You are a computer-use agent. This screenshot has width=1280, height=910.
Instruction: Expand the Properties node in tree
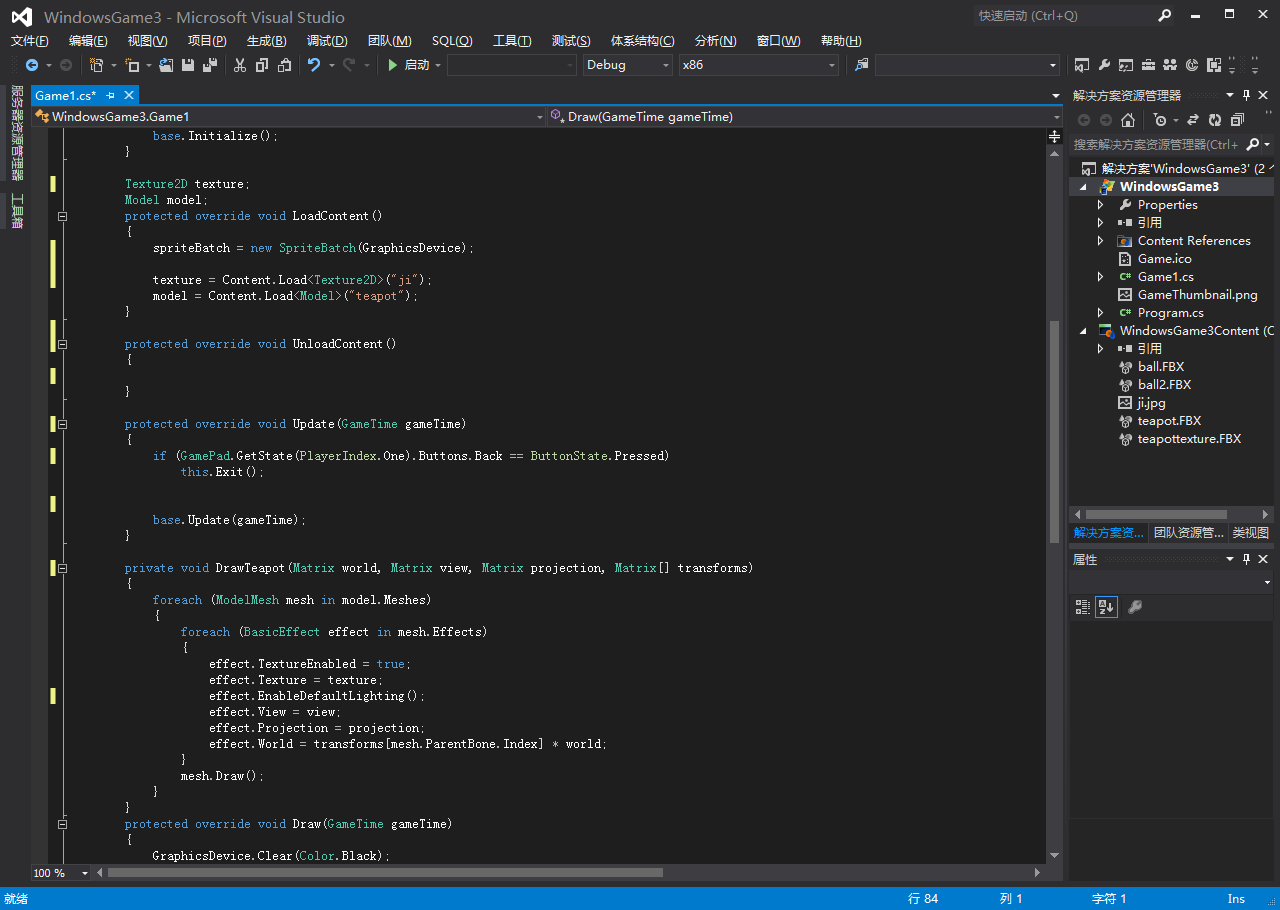1101,205
